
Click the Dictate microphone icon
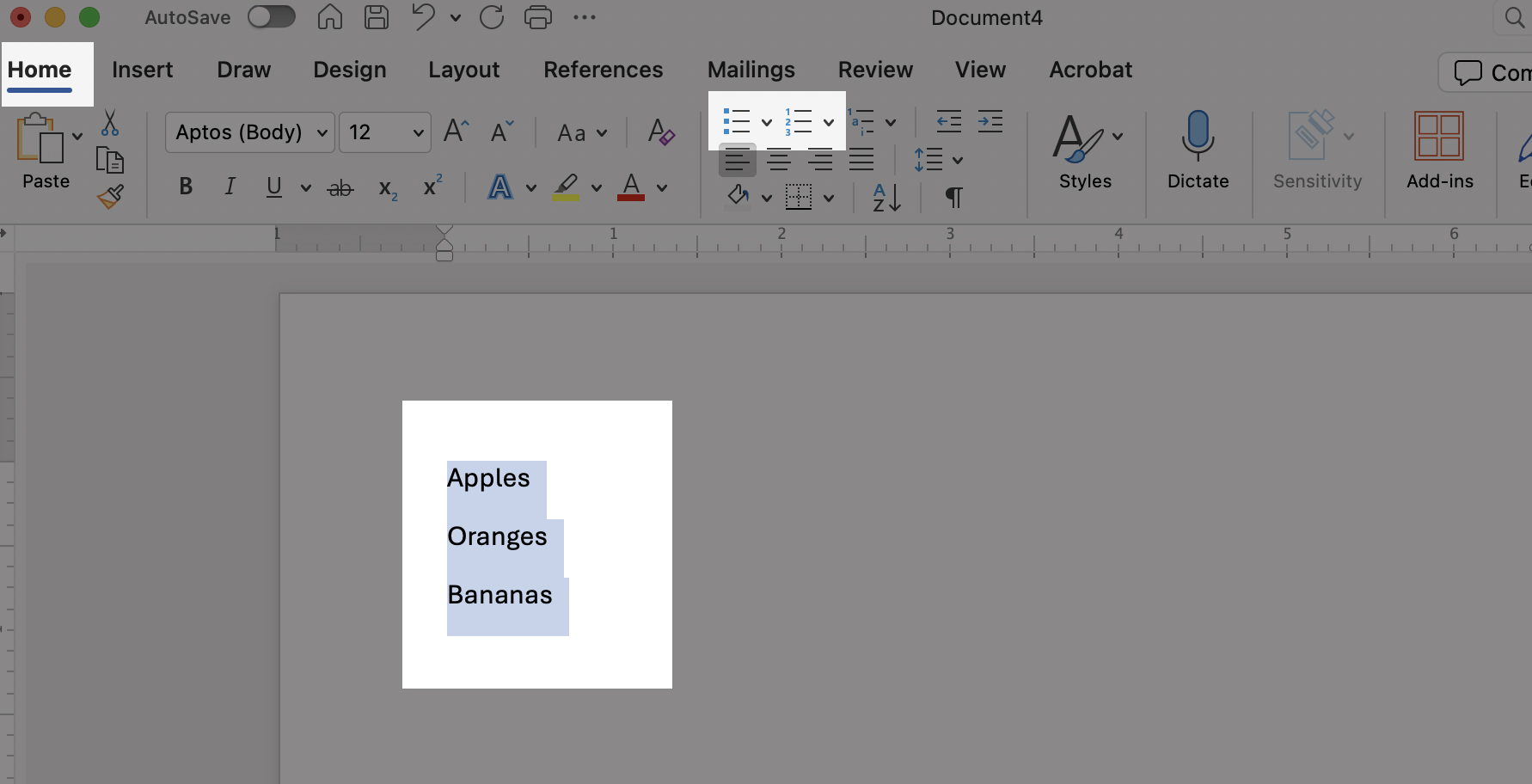[1198, 136]
